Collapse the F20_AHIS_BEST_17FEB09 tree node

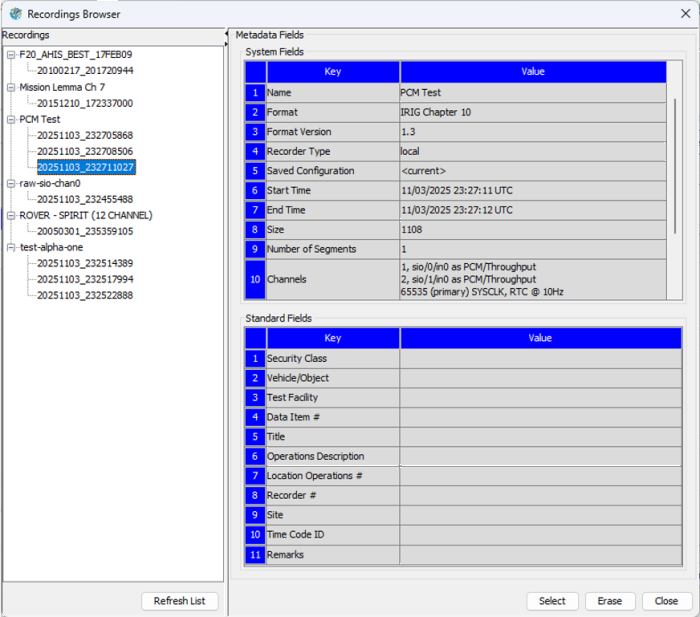tap(11, 55)
